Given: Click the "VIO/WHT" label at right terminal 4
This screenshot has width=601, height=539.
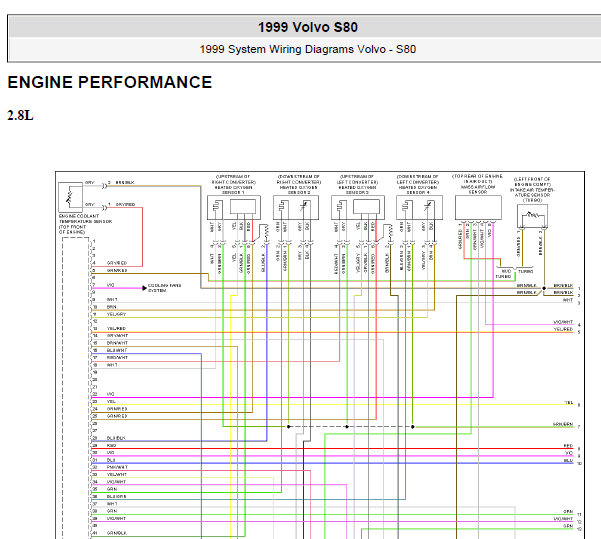Looking at the screenshot, I should click(563, 322).
